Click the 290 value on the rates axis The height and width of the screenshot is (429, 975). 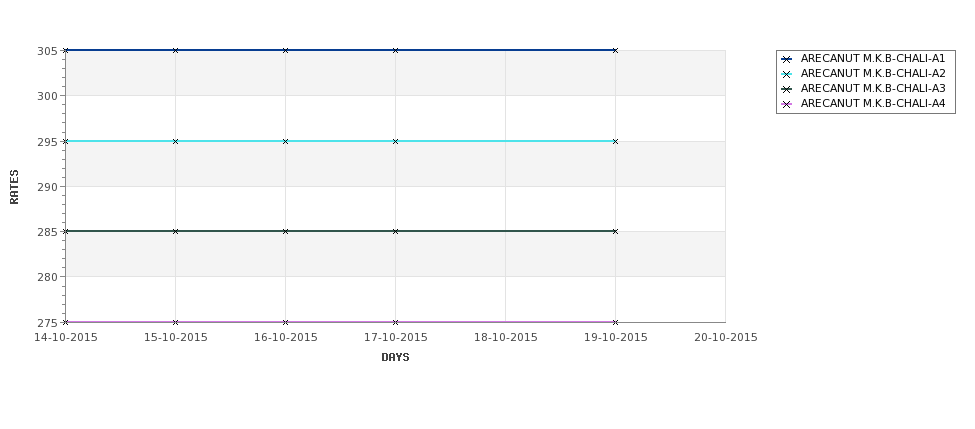(x=47, y=187)
